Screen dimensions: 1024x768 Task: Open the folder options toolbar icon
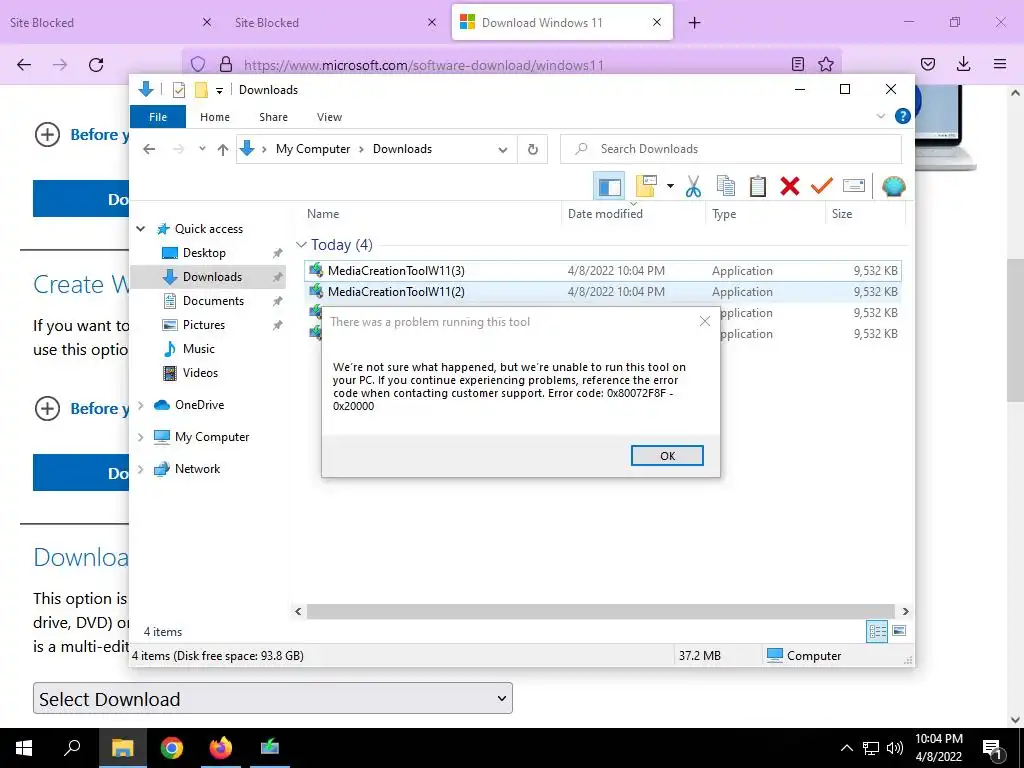click(x=646, y=186)
